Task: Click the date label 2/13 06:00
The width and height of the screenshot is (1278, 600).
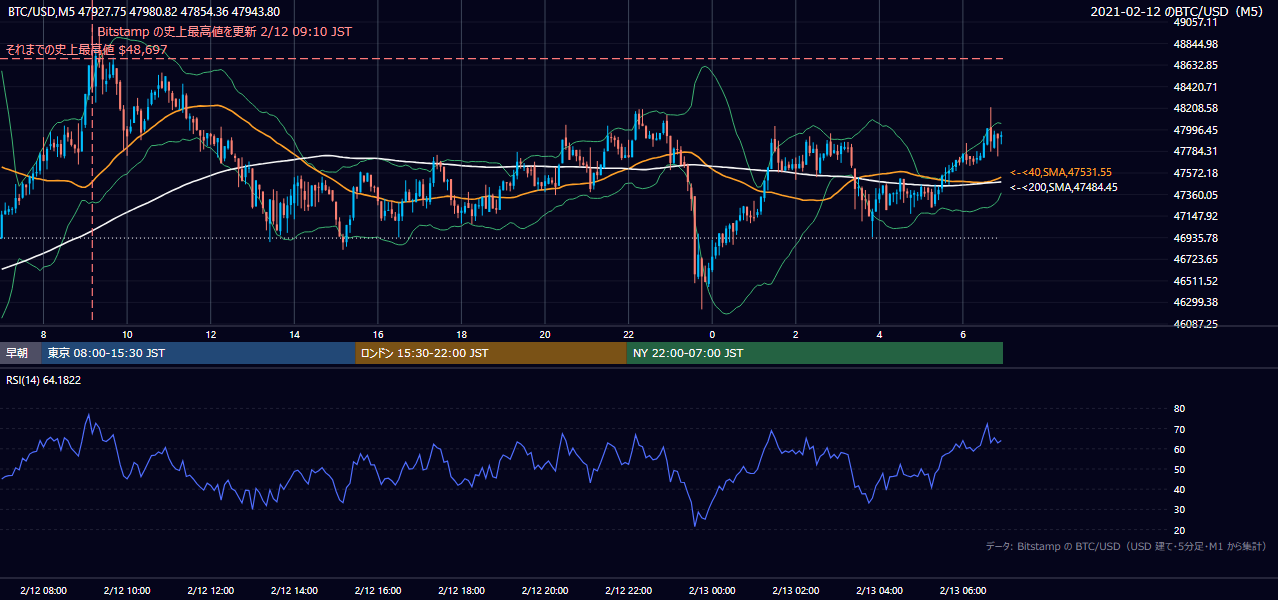Action: click(x=963, y=590)
